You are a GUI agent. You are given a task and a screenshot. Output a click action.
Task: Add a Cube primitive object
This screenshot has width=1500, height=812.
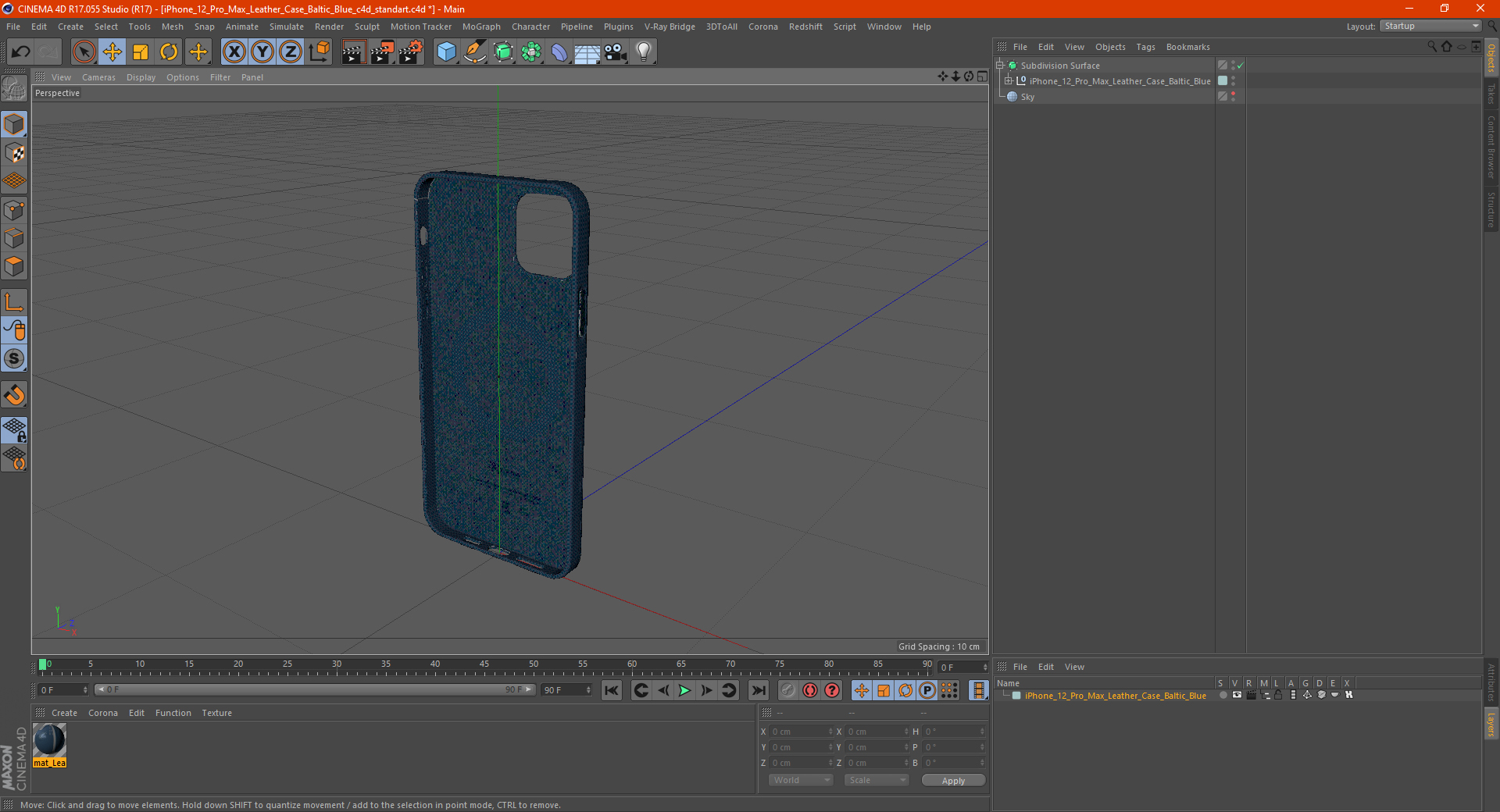coord(446,52)
